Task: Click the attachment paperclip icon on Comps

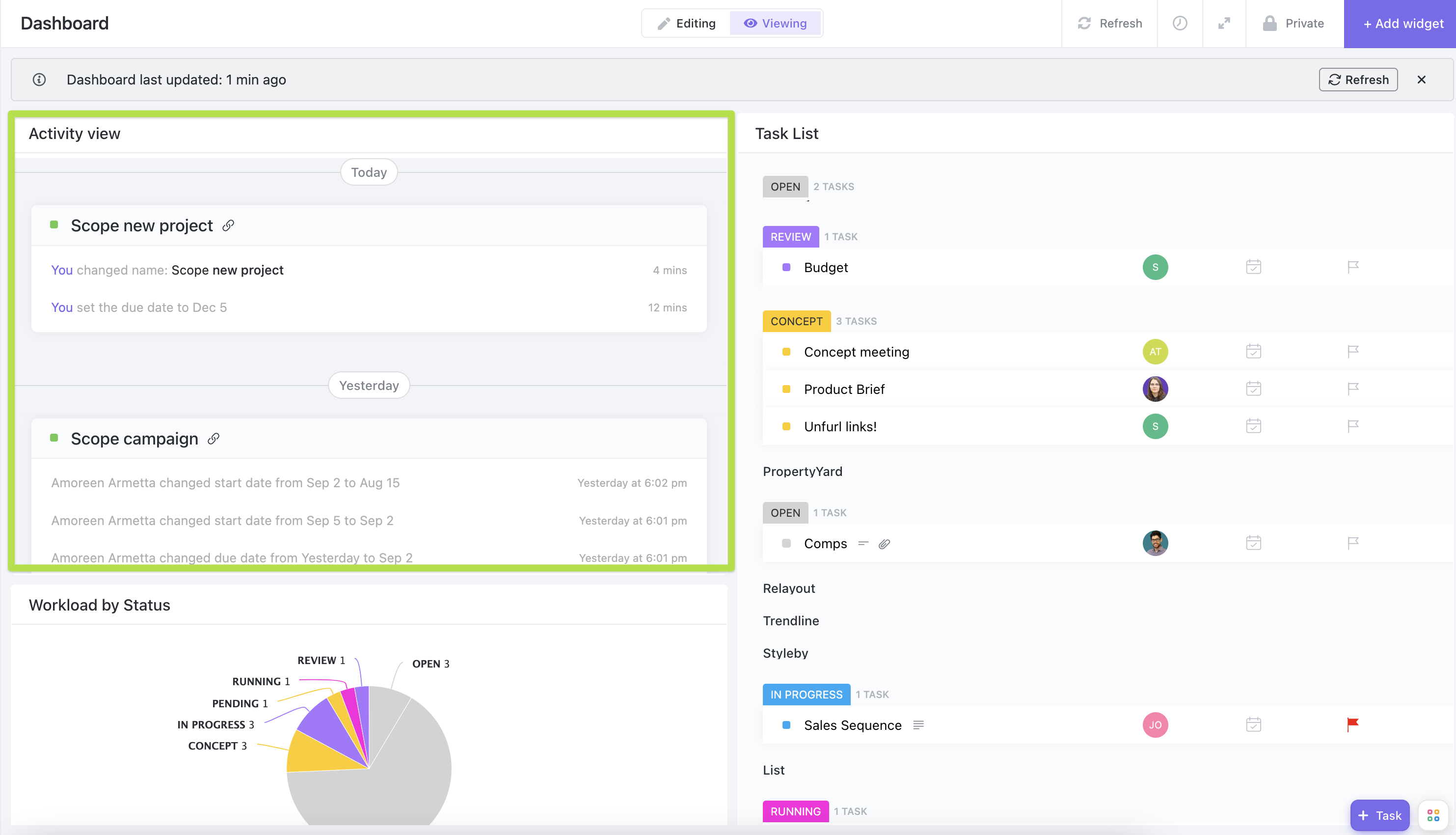Action: [x=884, y=544]
